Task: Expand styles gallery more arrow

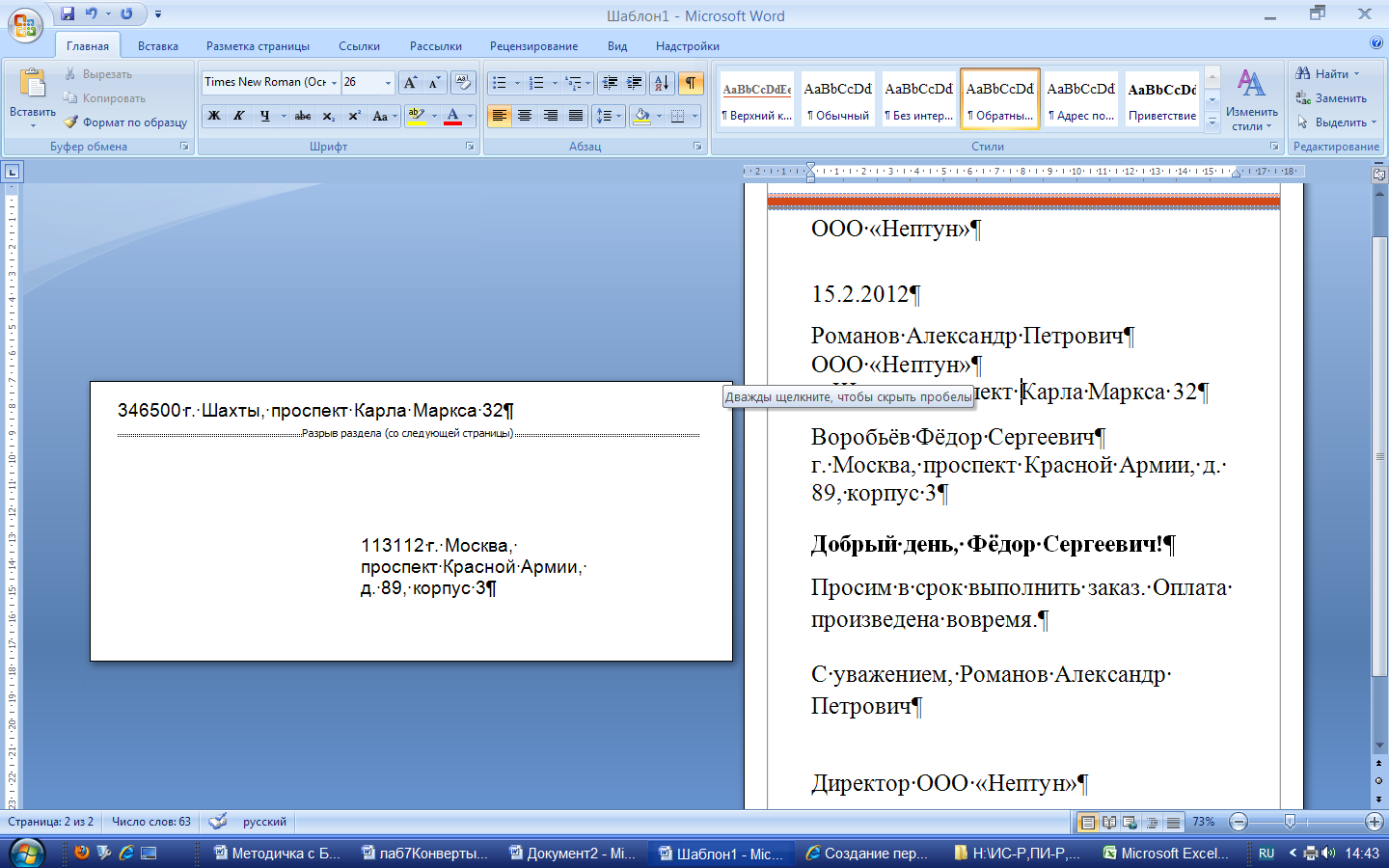Action: tap(1212, 122)
